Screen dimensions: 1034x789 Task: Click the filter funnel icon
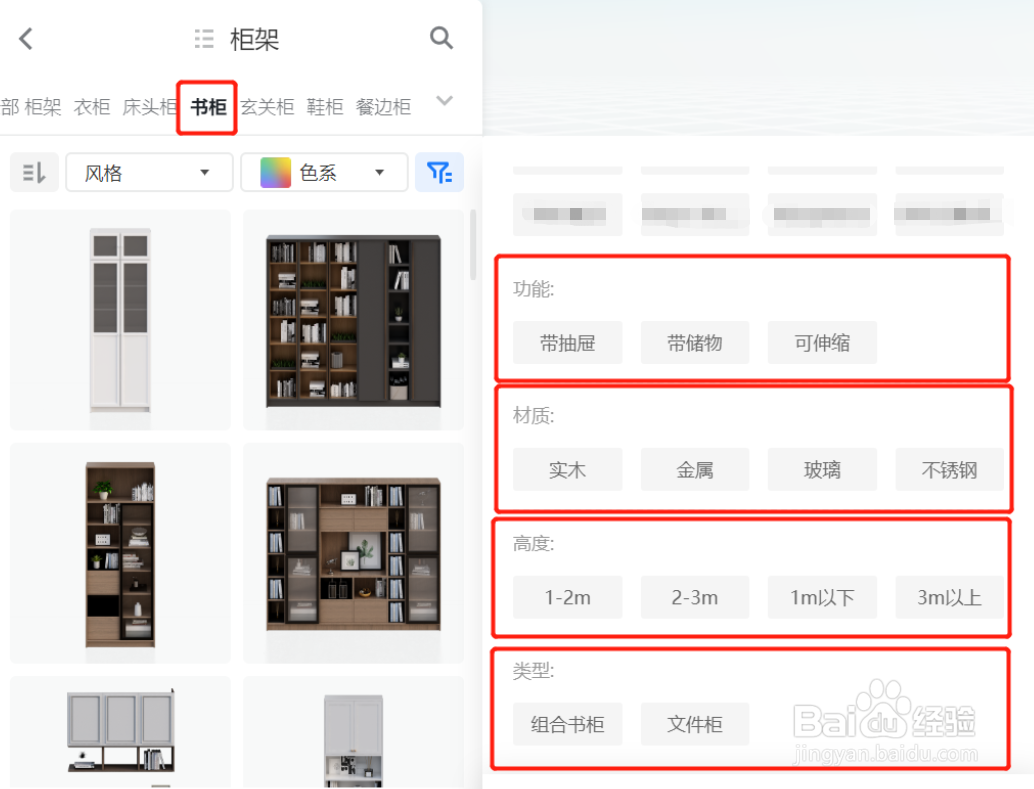click(x=440, y=172)
